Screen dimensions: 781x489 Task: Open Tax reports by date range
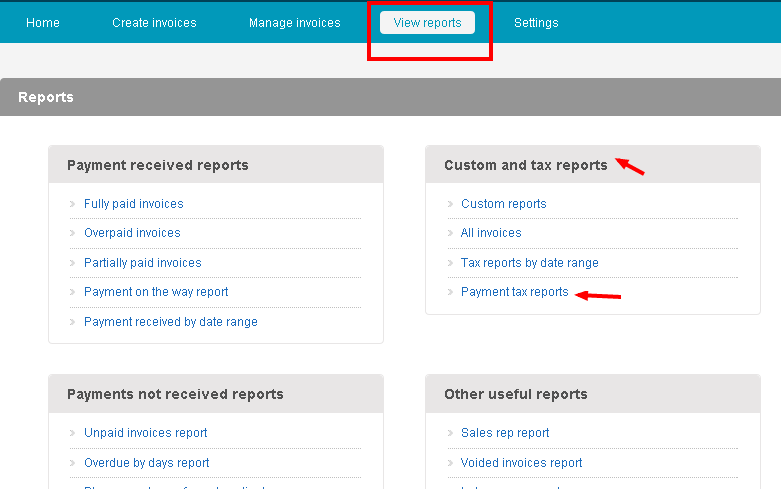[529, 262]
